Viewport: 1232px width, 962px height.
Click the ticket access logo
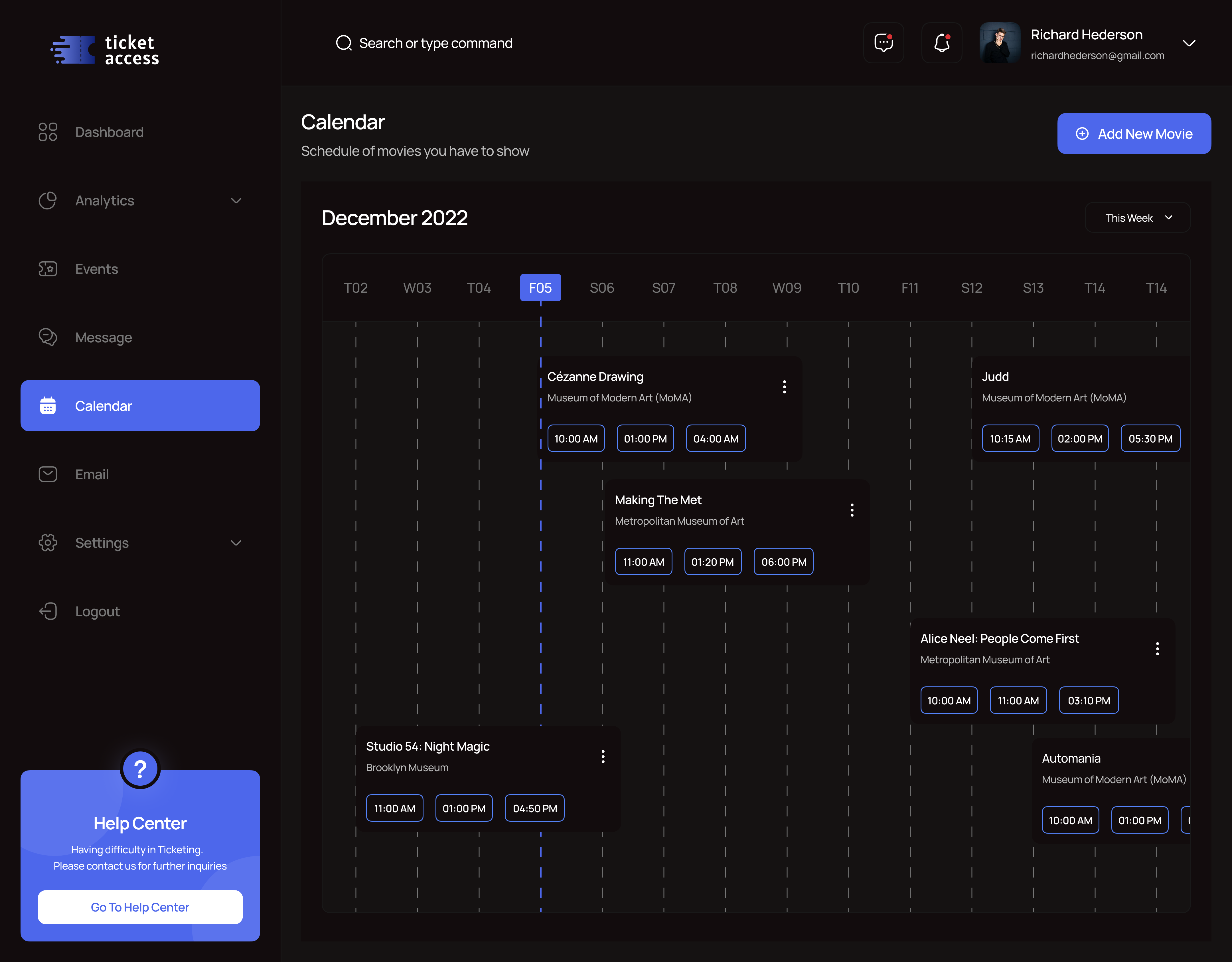tap(105, 50)
